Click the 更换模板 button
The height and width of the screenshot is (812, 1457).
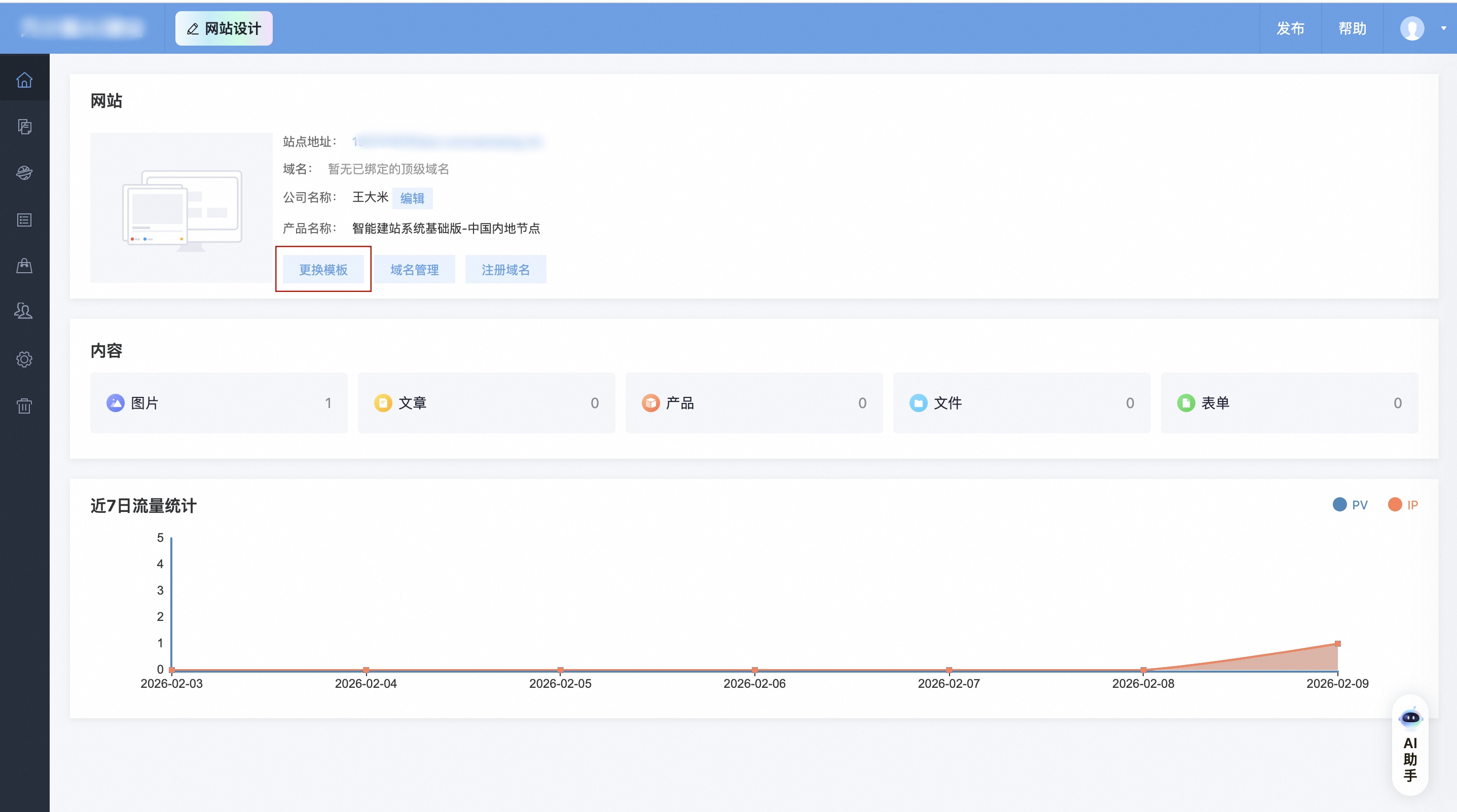(323, 269)
